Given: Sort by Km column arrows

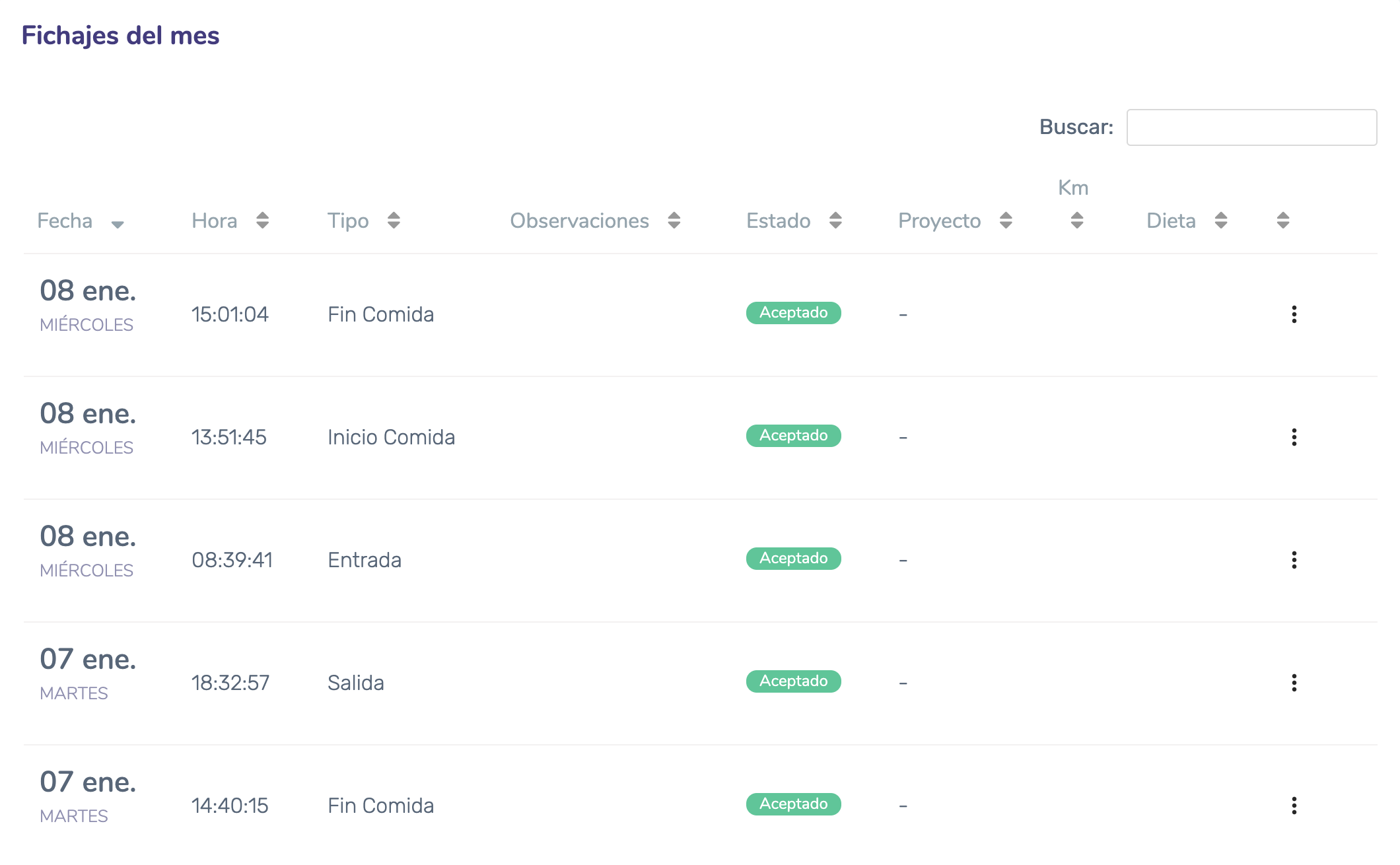Looking at the screenshot, I should pos(1076,221).
